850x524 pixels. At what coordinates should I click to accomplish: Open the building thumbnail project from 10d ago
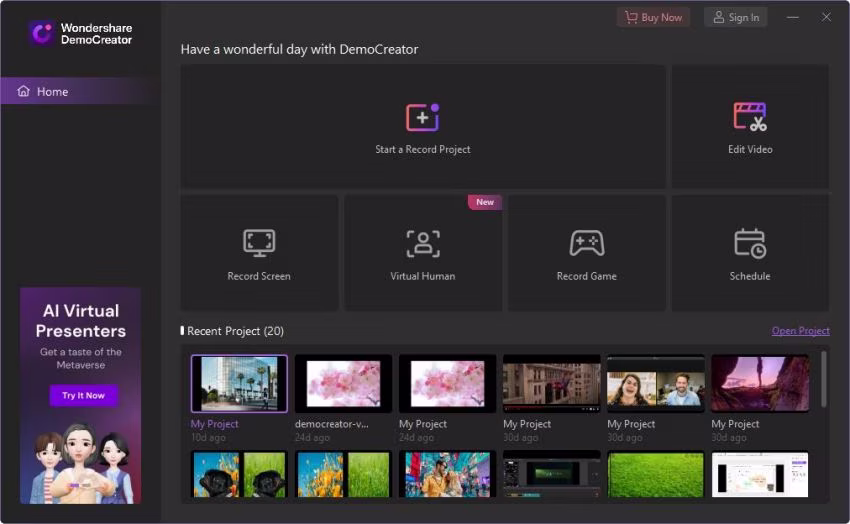239,384
